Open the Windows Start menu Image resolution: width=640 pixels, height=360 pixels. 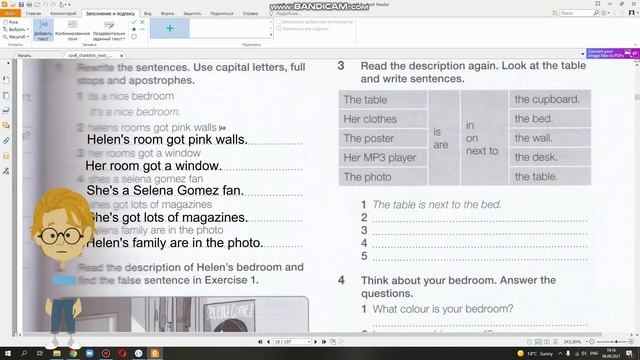pos(8,353)
